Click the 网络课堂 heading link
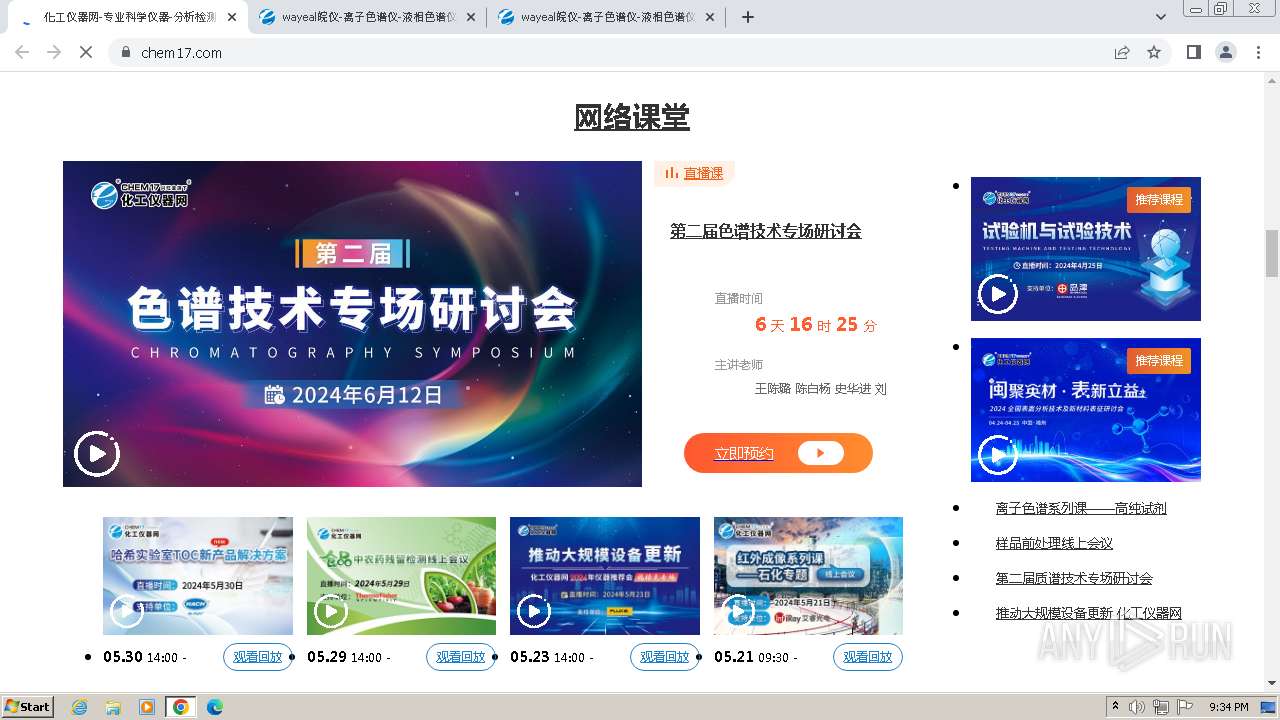Image resolution: width=1280 pixels, height=720 pixels. pos(632,117)
